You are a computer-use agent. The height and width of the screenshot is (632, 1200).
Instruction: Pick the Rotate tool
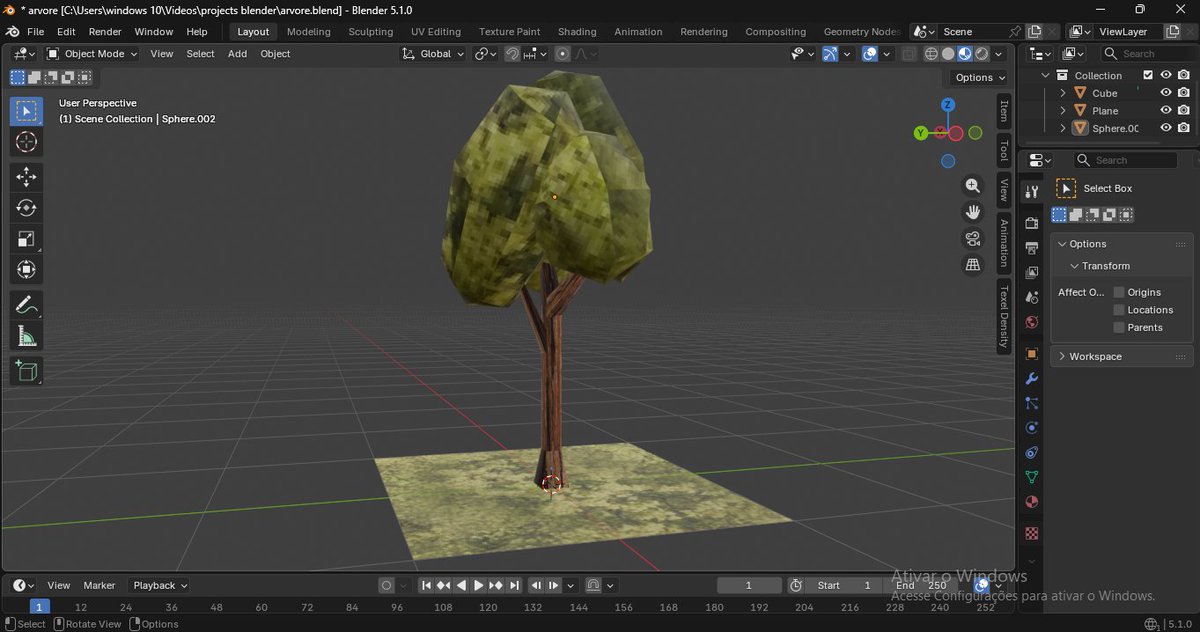pos(27,208)
